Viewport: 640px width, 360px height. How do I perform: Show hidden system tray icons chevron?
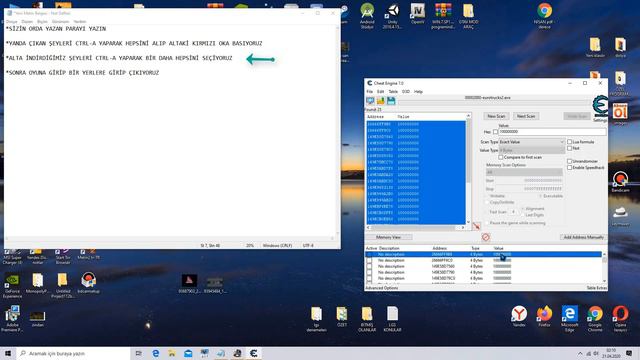click(x=580, y=353)
